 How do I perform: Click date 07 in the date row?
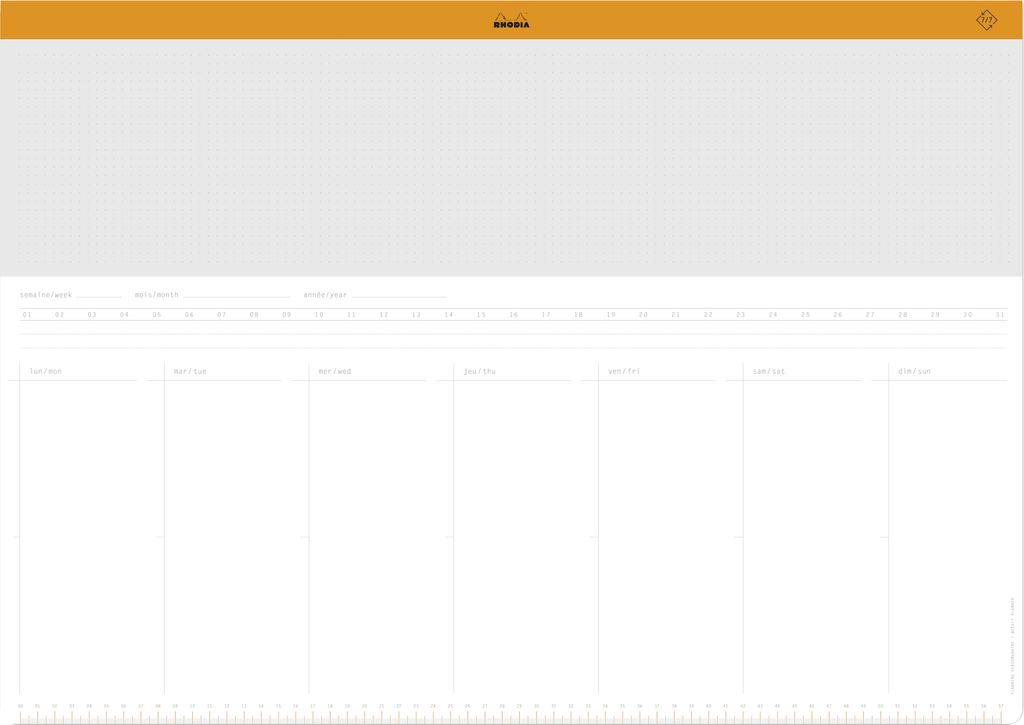221,313
